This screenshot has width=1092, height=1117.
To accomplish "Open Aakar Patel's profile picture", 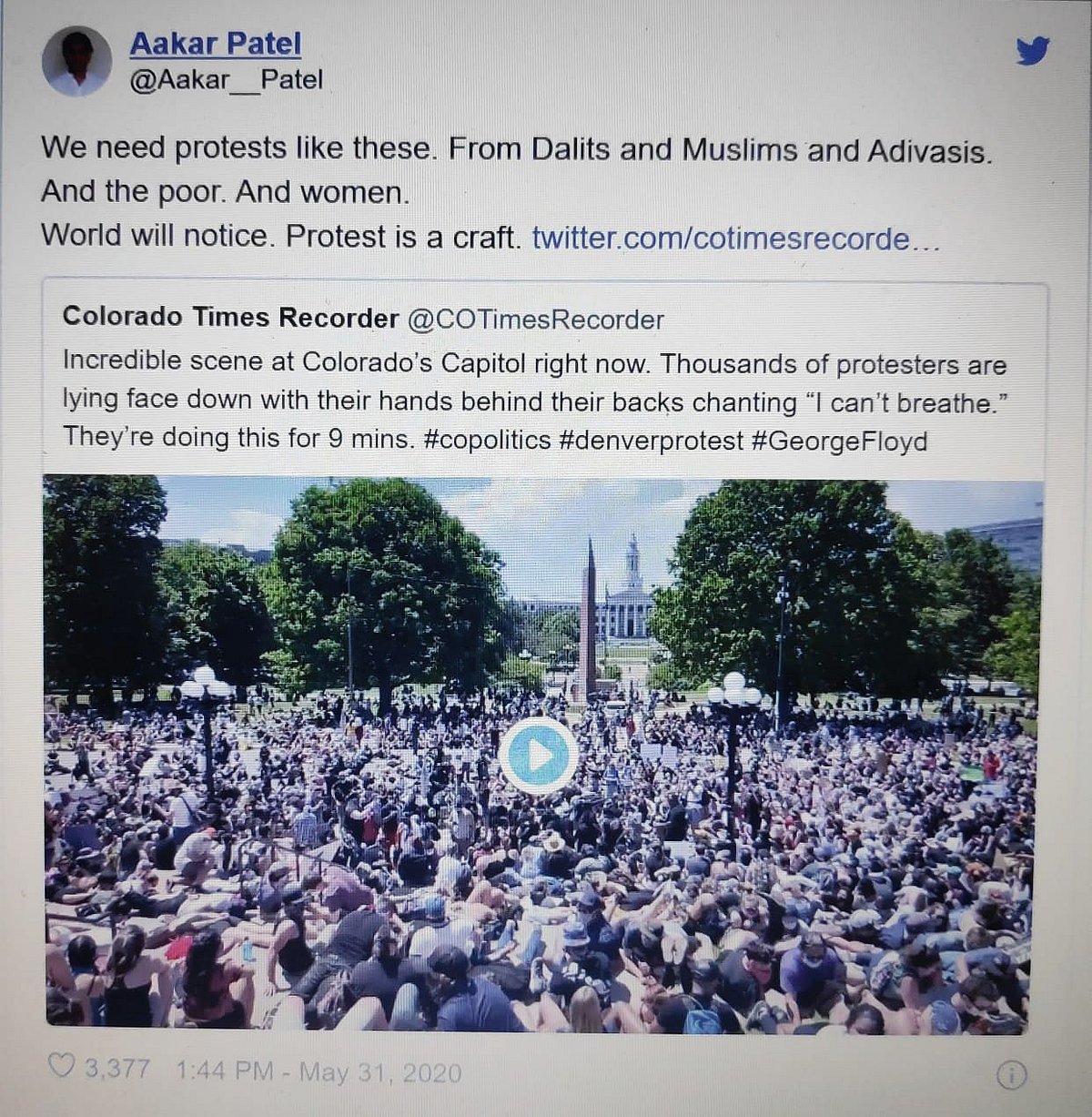I will click(76, 61).
